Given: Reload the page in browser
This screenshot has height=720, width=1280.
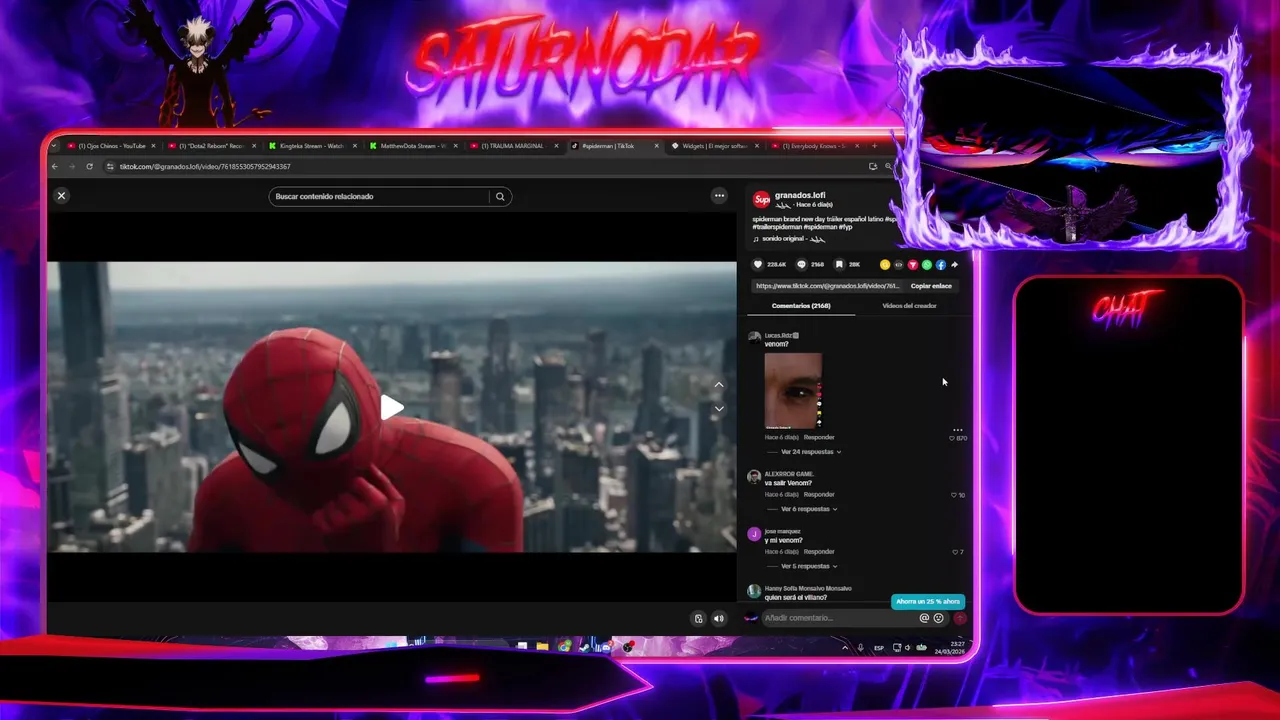Looking at the screenshot, I should click(89, 166).
